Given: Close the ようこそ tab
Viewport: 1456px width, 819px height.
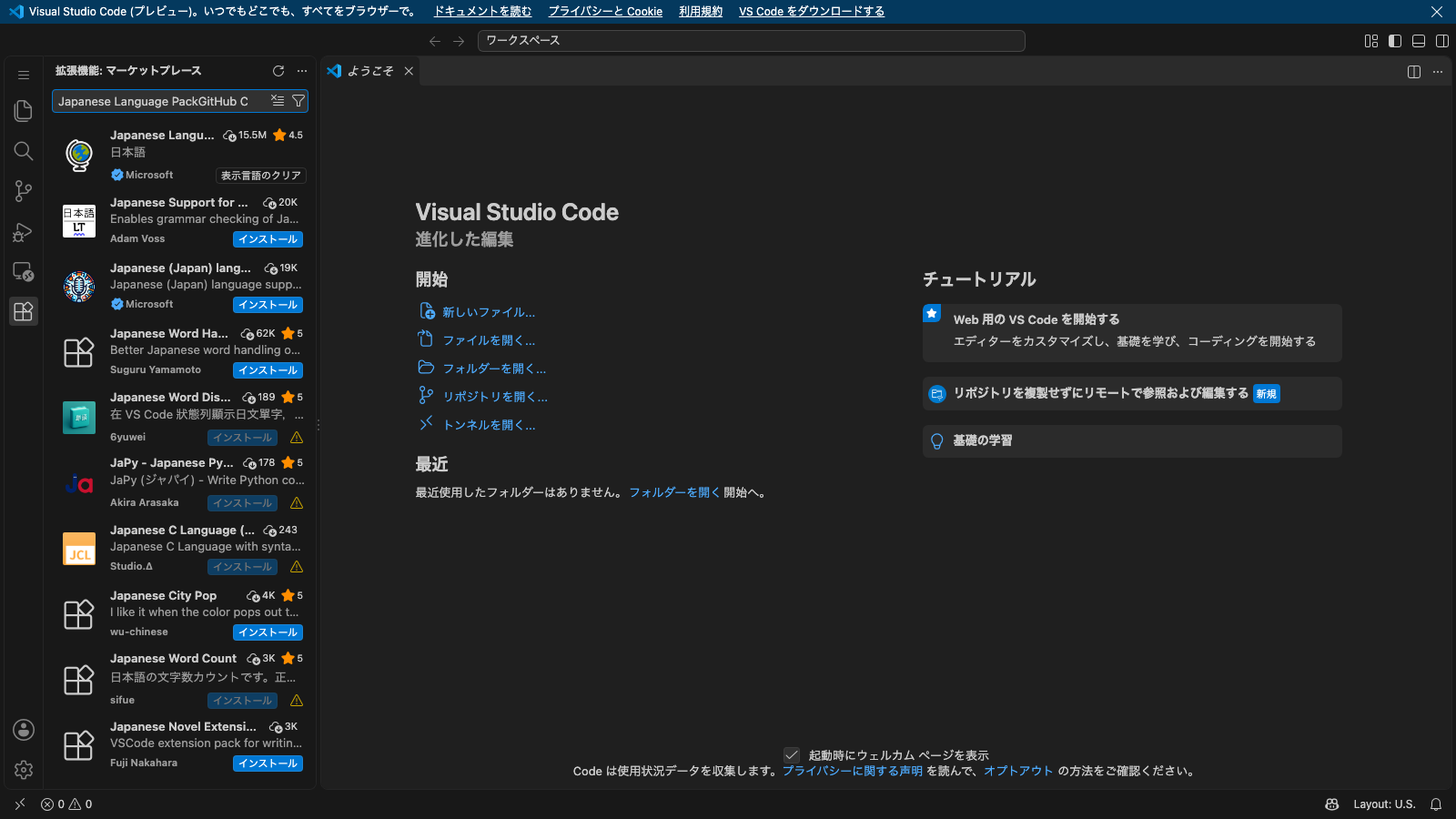Looking at the screenshot, I should (x=409, y=71).
